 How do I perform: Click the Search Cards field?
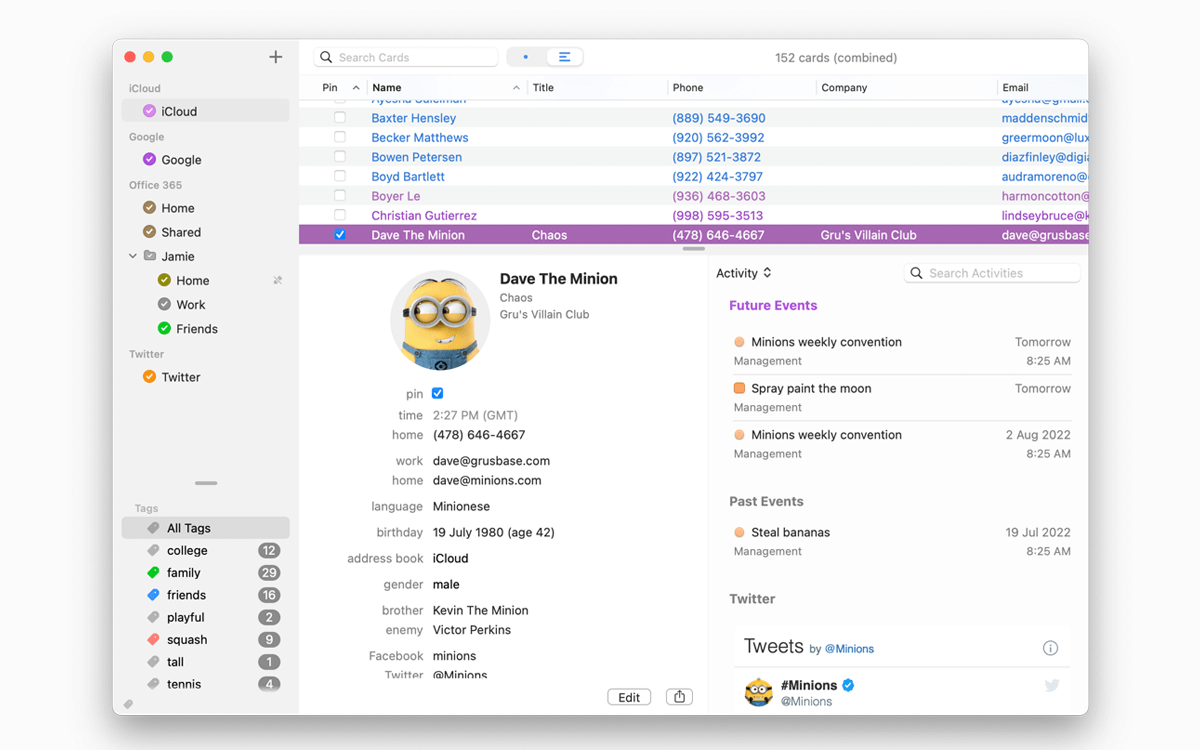pyautogui.click(x=405, y=57)
